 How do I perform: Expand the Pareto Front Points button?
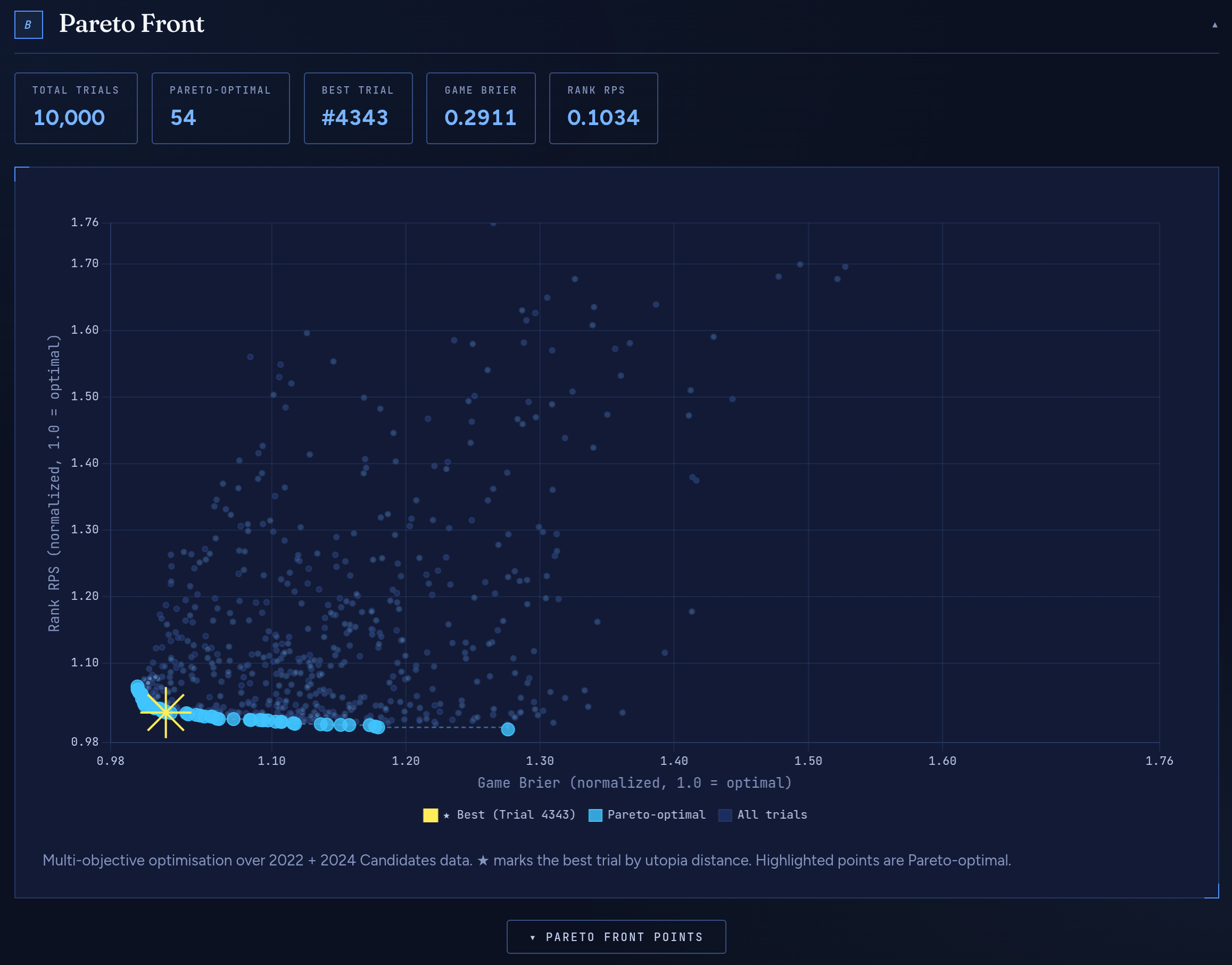pyautogui.click(x=616, y=937)
